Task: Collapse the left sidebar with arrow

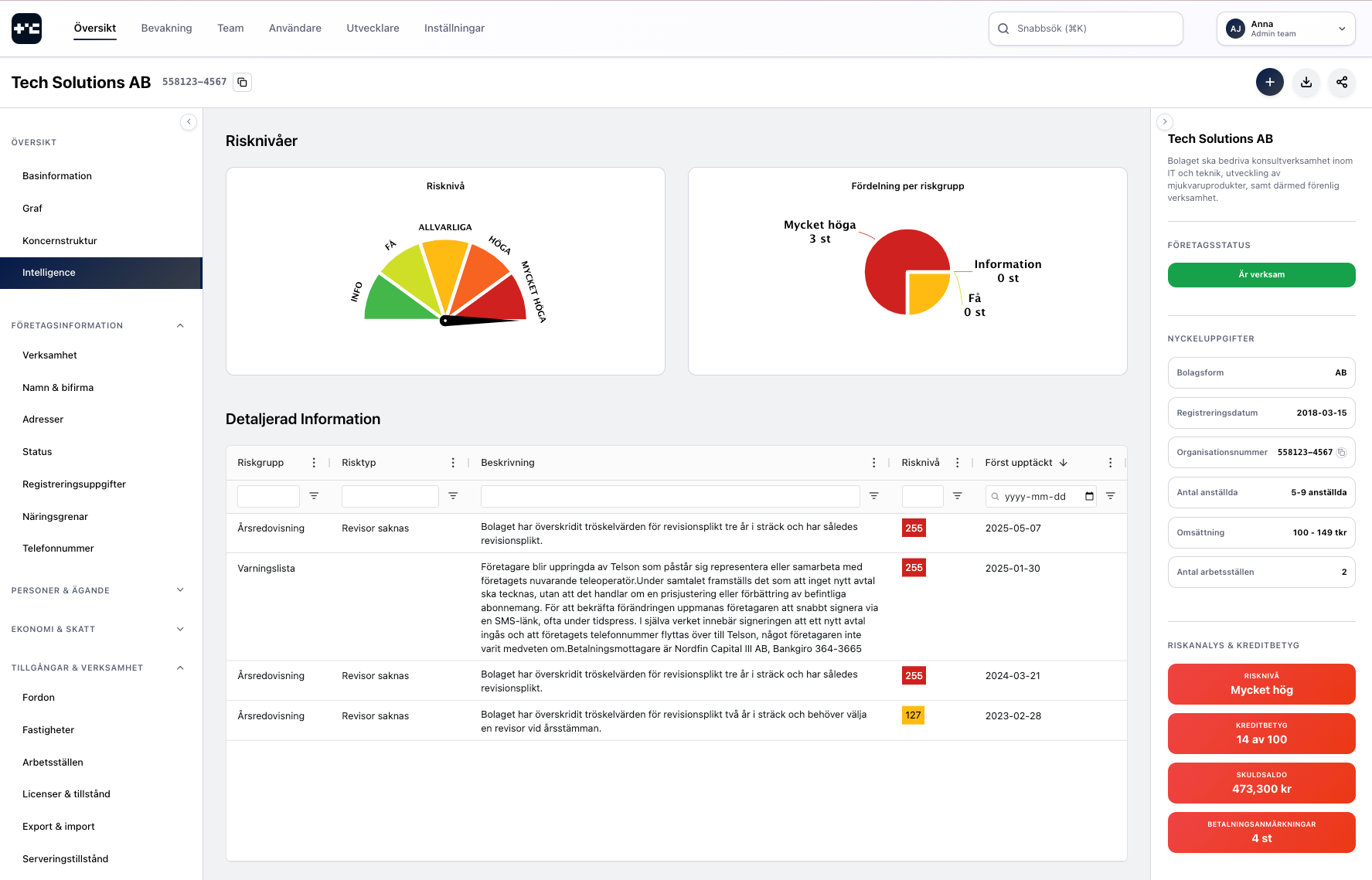Action: coord(189,122)
